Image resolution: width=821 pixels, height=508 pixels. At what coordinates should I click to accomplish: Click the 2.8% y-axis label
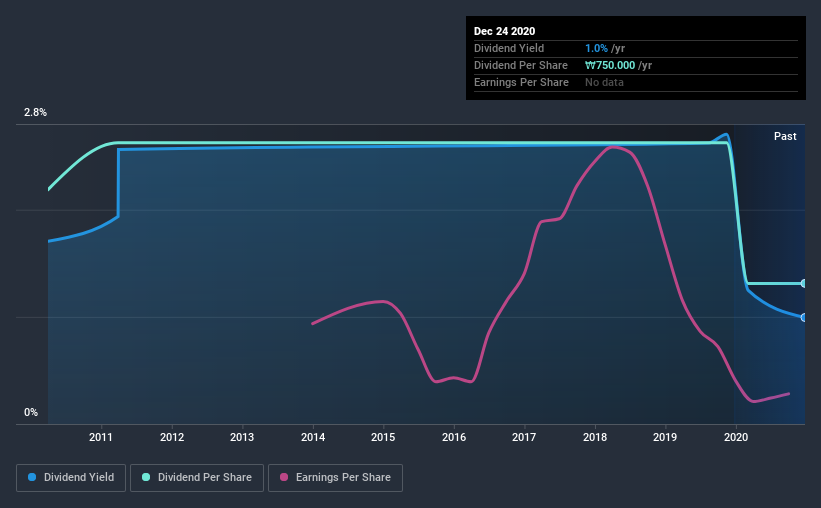pos(35,112)
